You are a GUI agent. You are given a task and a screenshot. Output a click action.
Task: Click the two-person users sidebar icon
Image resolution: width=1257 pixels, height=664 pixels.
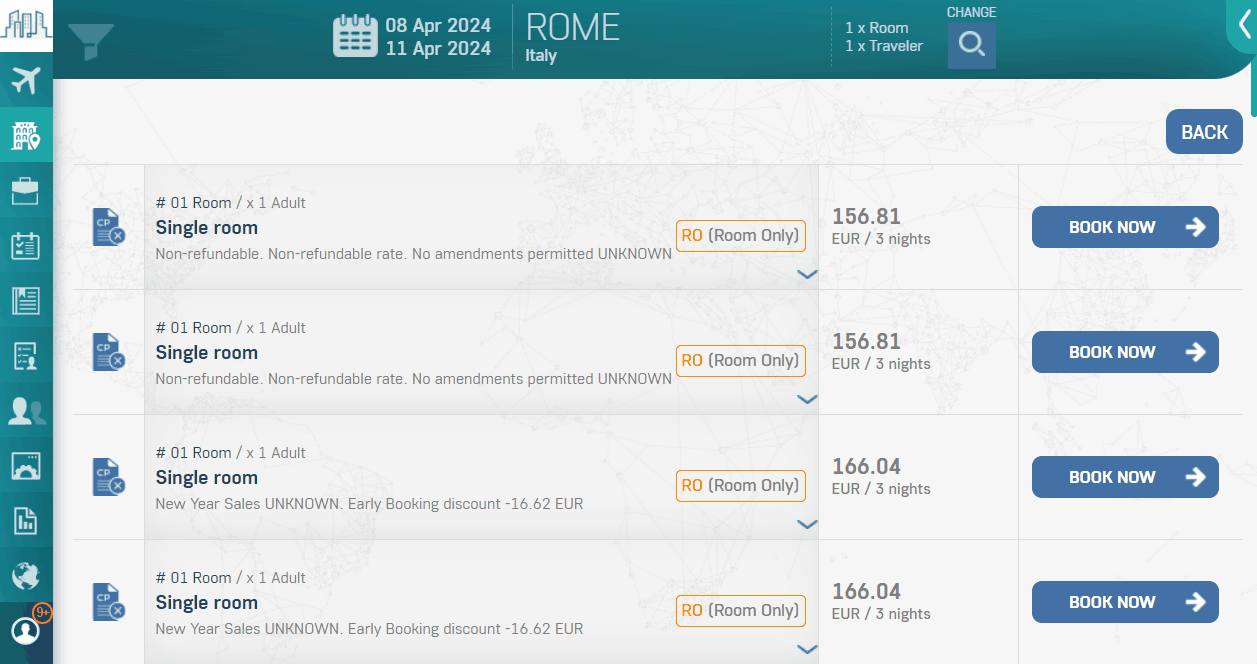pos(25,411)
